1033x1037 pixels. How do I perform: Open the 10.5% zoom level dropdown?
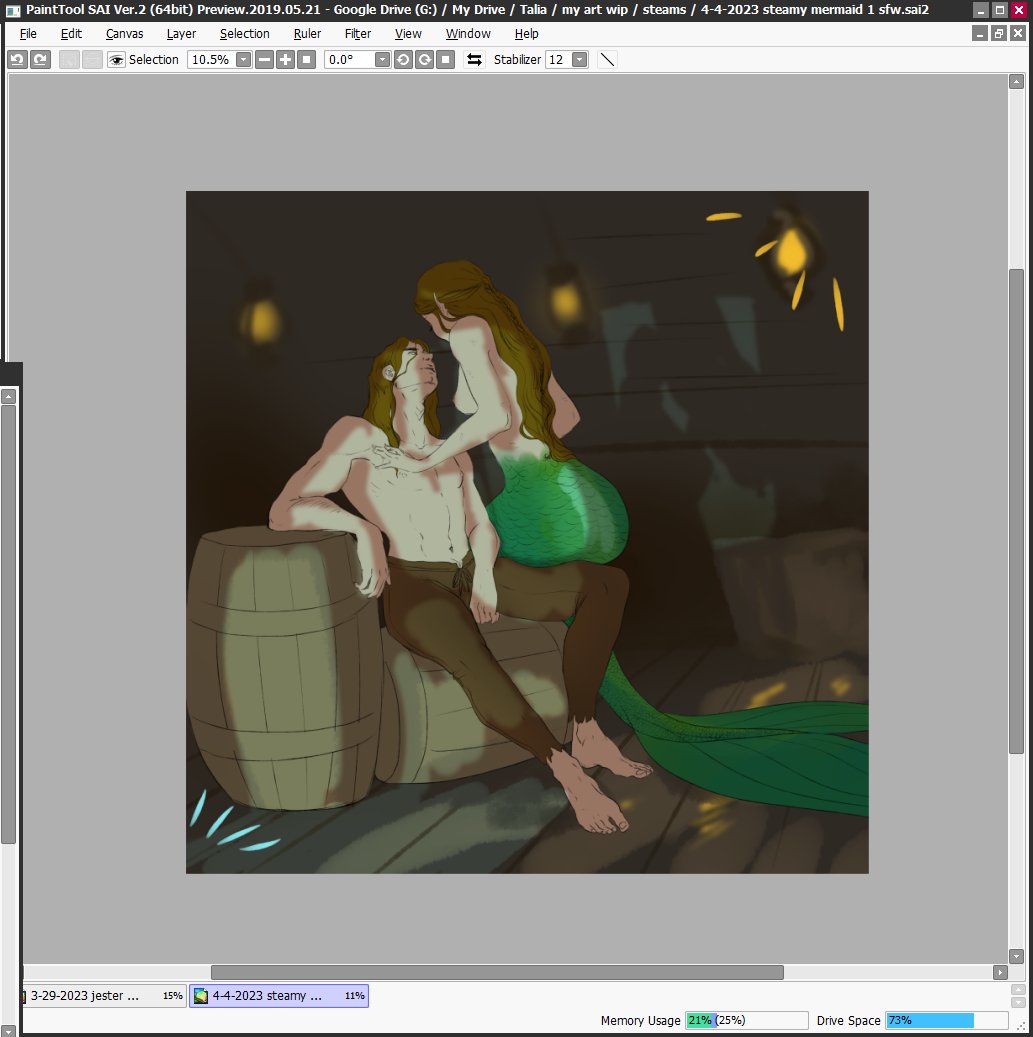[243, 60]
